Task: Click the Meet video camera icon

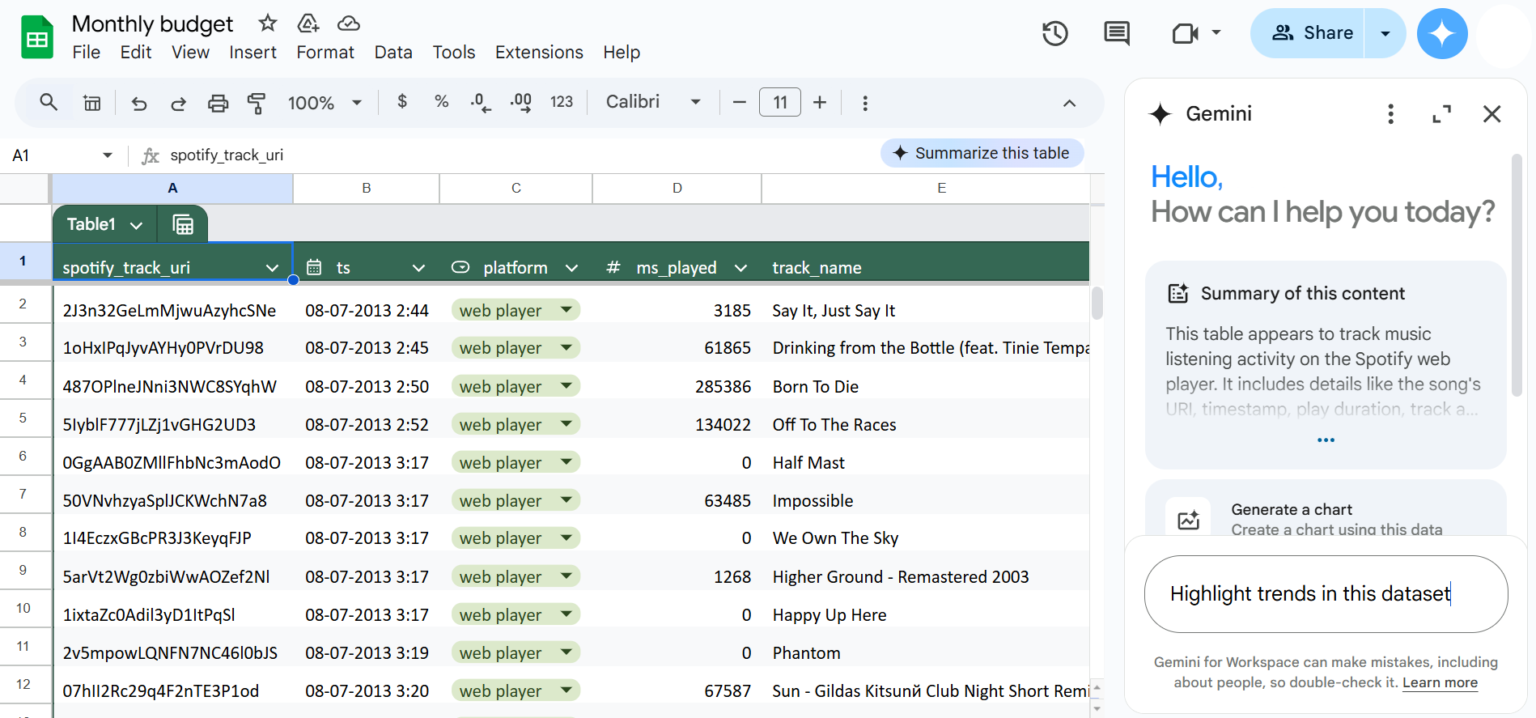Action: tap(1184, 33)
